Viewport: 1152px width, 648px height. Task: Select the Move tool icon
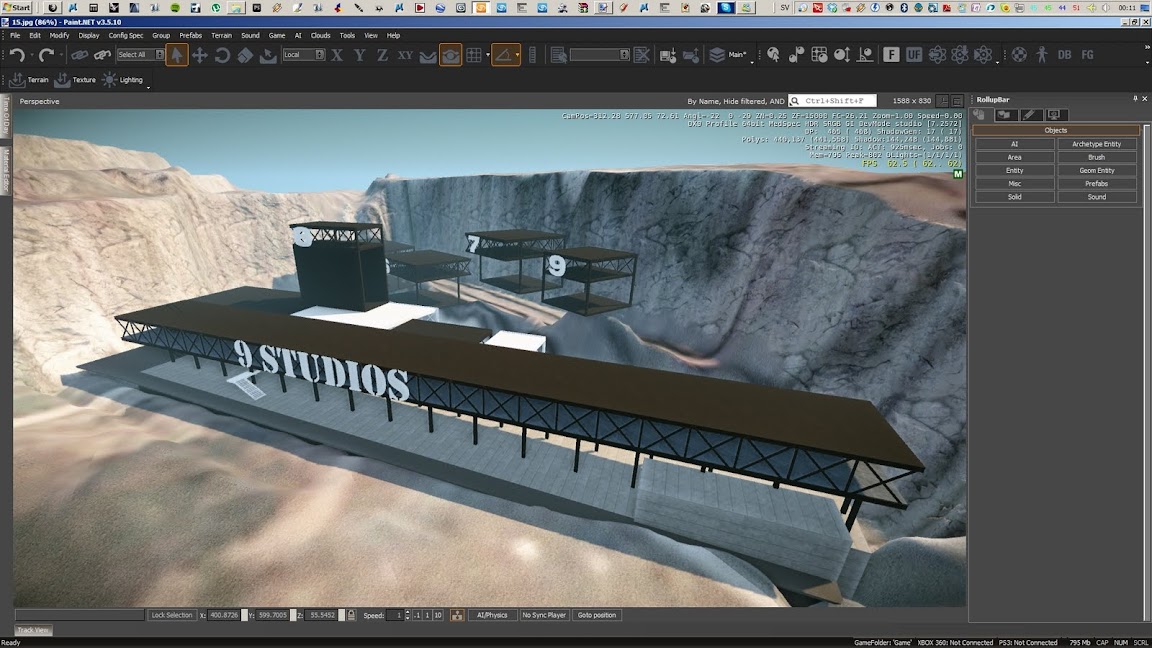point(199,55)
